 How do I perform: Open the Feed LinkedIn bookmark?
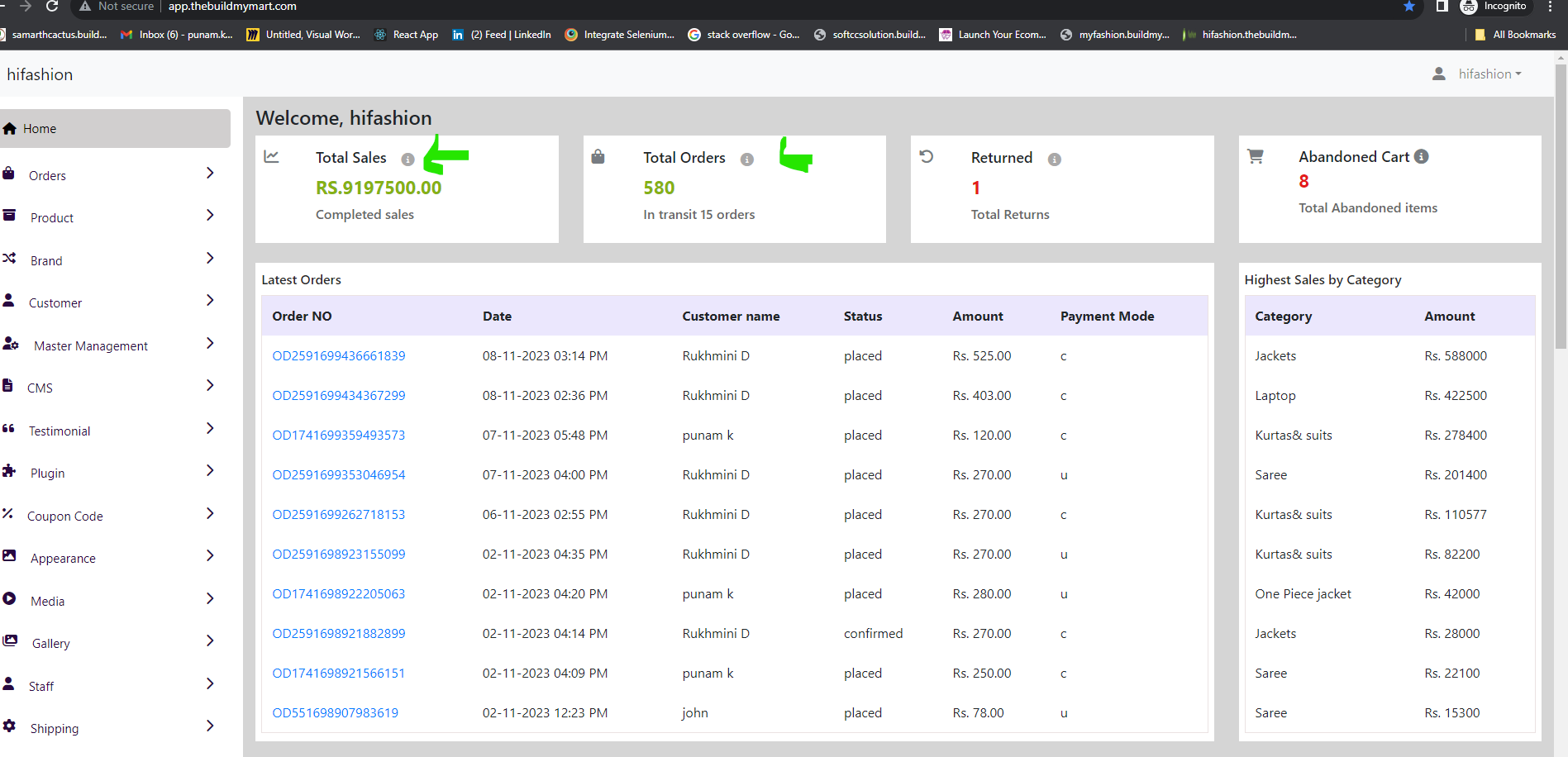[502, 35]
